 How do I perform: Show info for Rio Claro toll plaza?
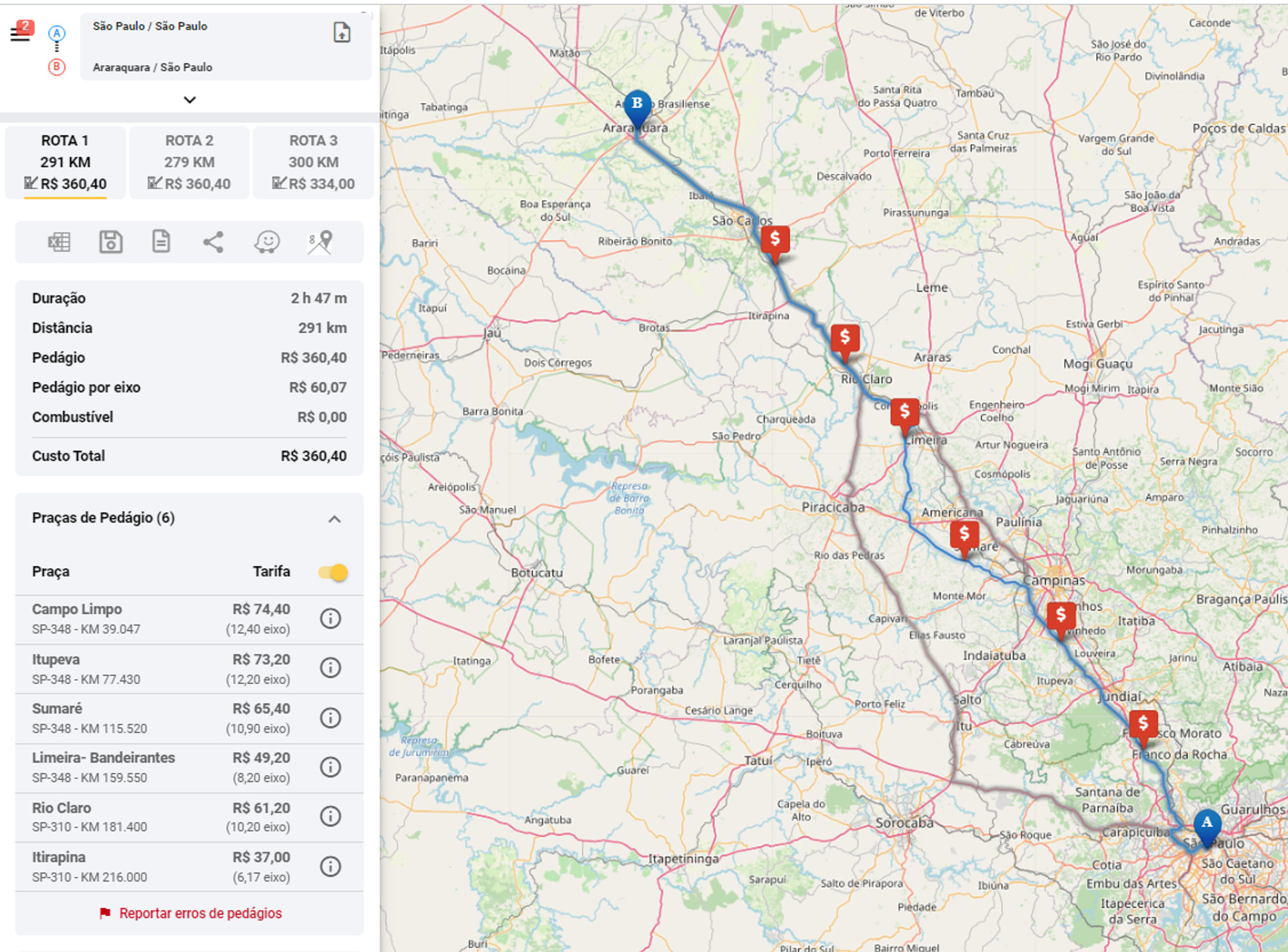(330, 816)
